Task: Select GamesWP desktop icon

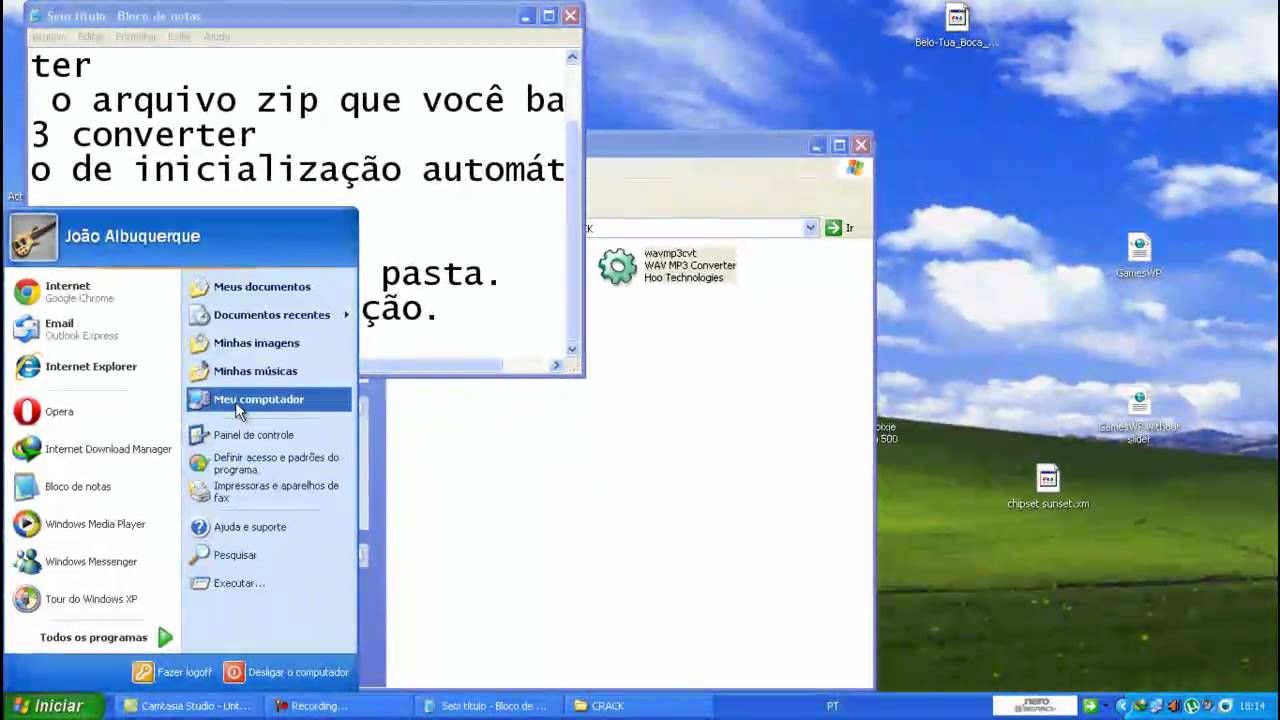Action: 1139,256
